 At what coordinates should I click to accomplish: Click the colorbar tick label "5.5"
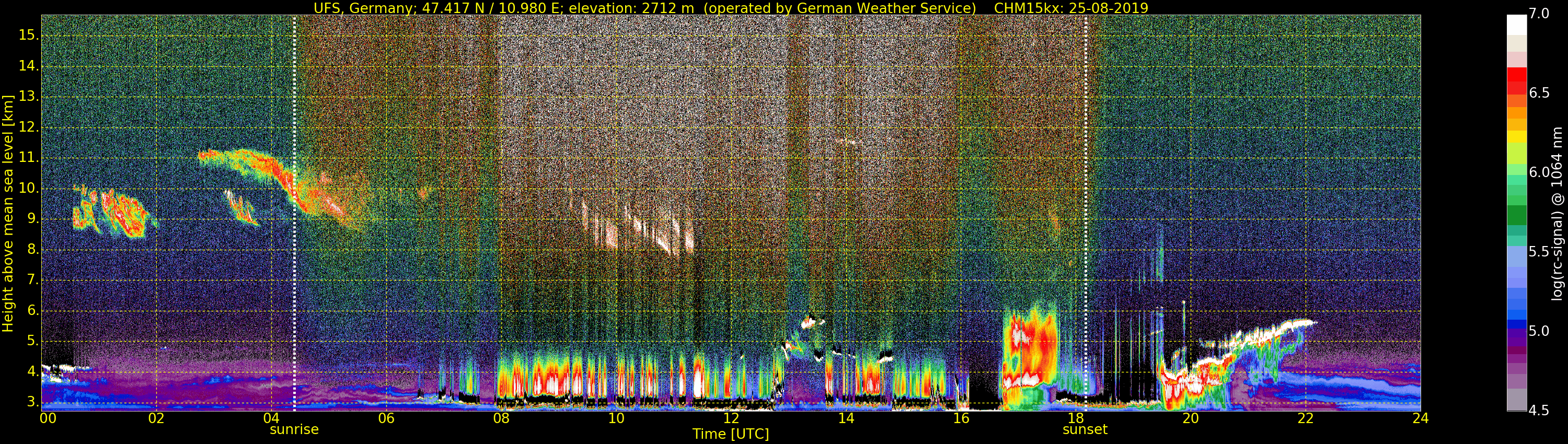click(1539, 251)
